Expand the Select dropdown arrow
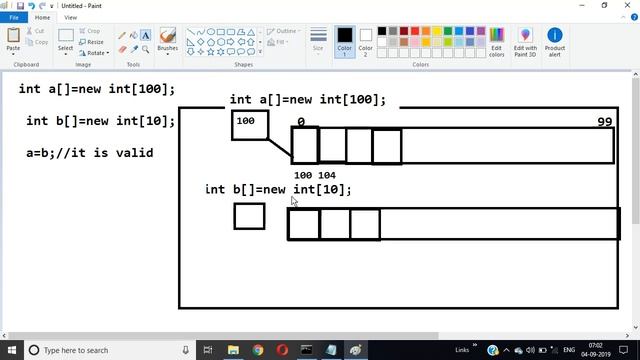Viewport: 640px width, 360px height. pos(65,54)
